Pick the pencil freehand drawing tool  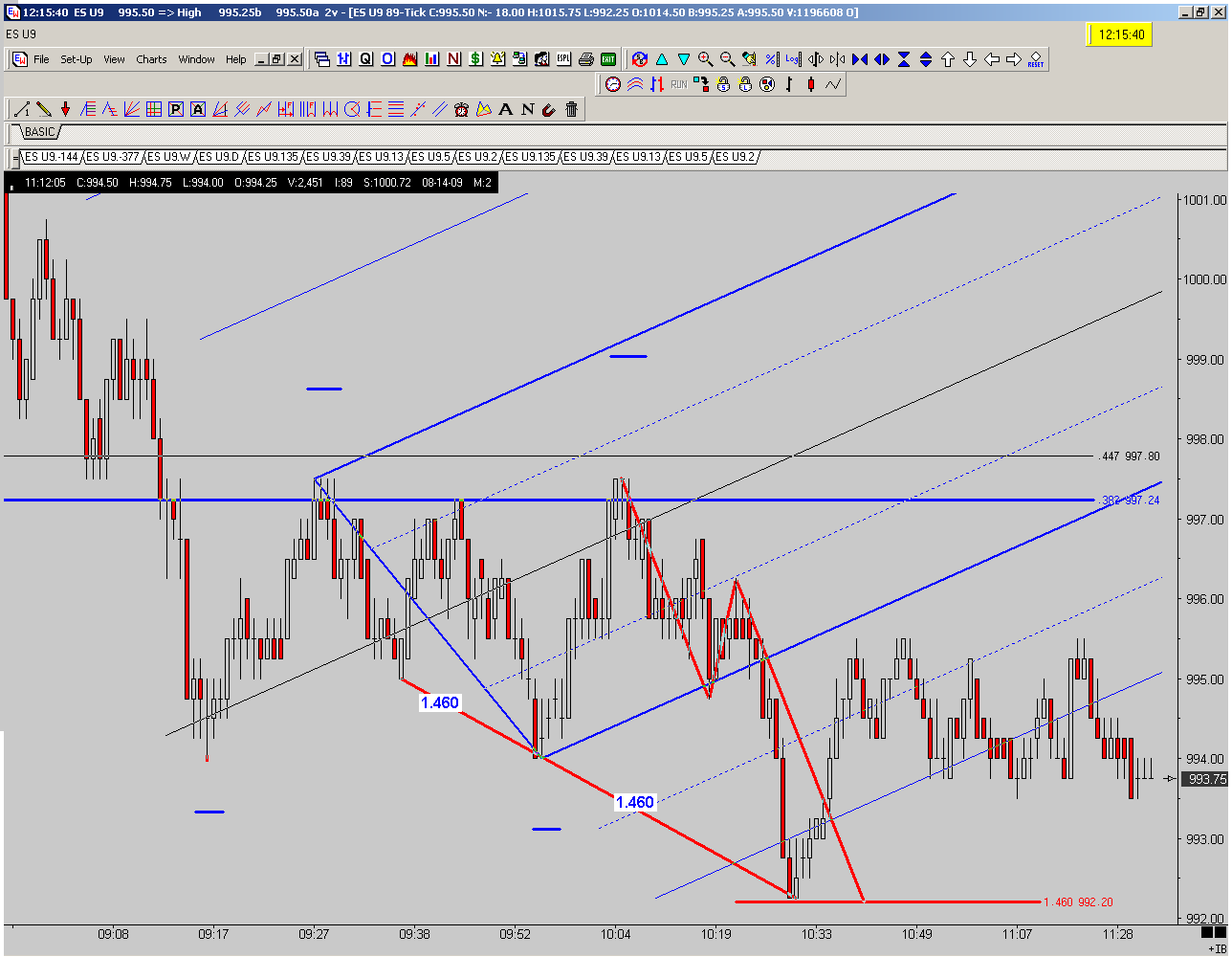coord(43,109)
